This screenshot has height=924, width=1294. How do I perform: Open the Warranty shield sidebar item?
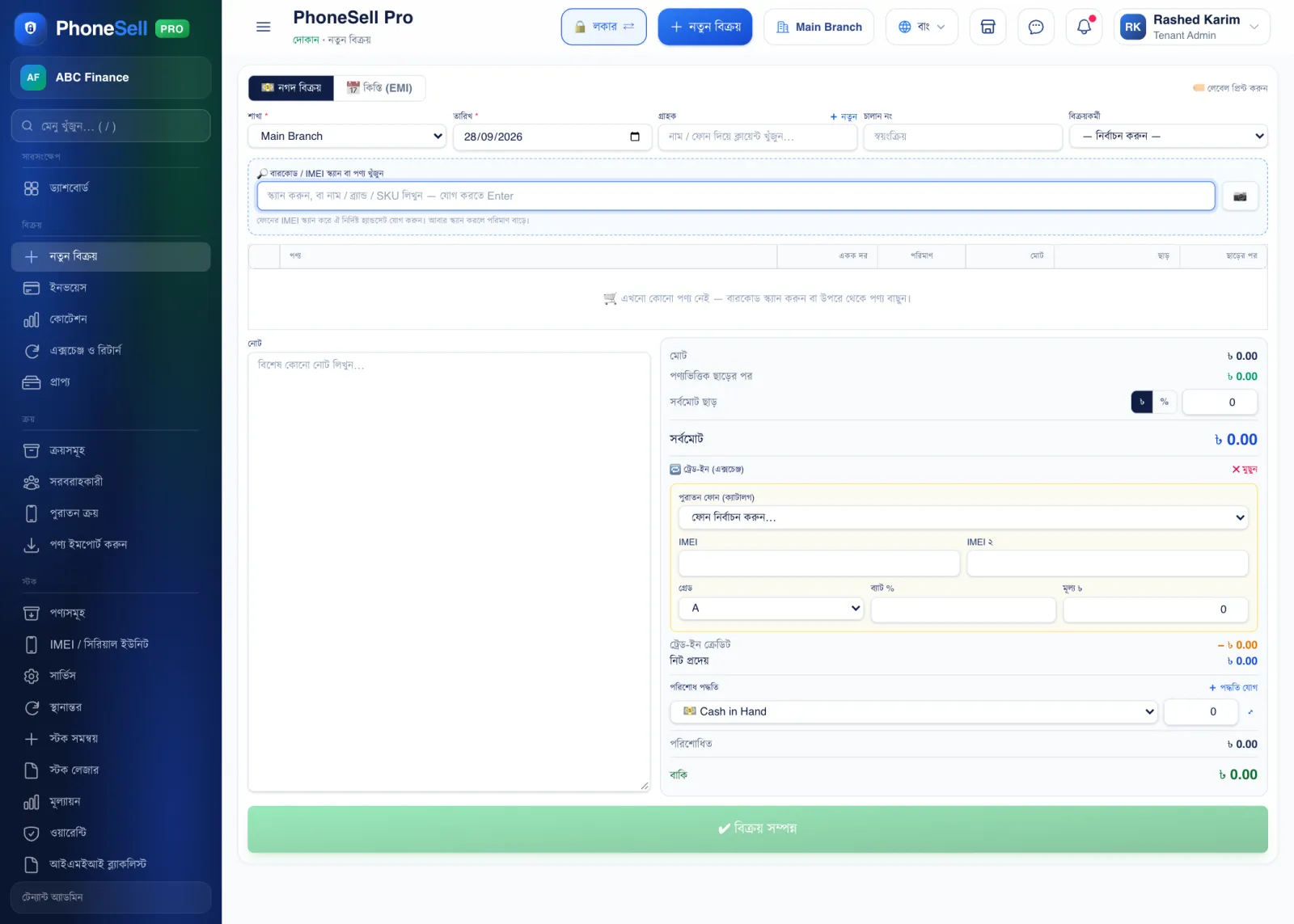(x=111, y=833)
